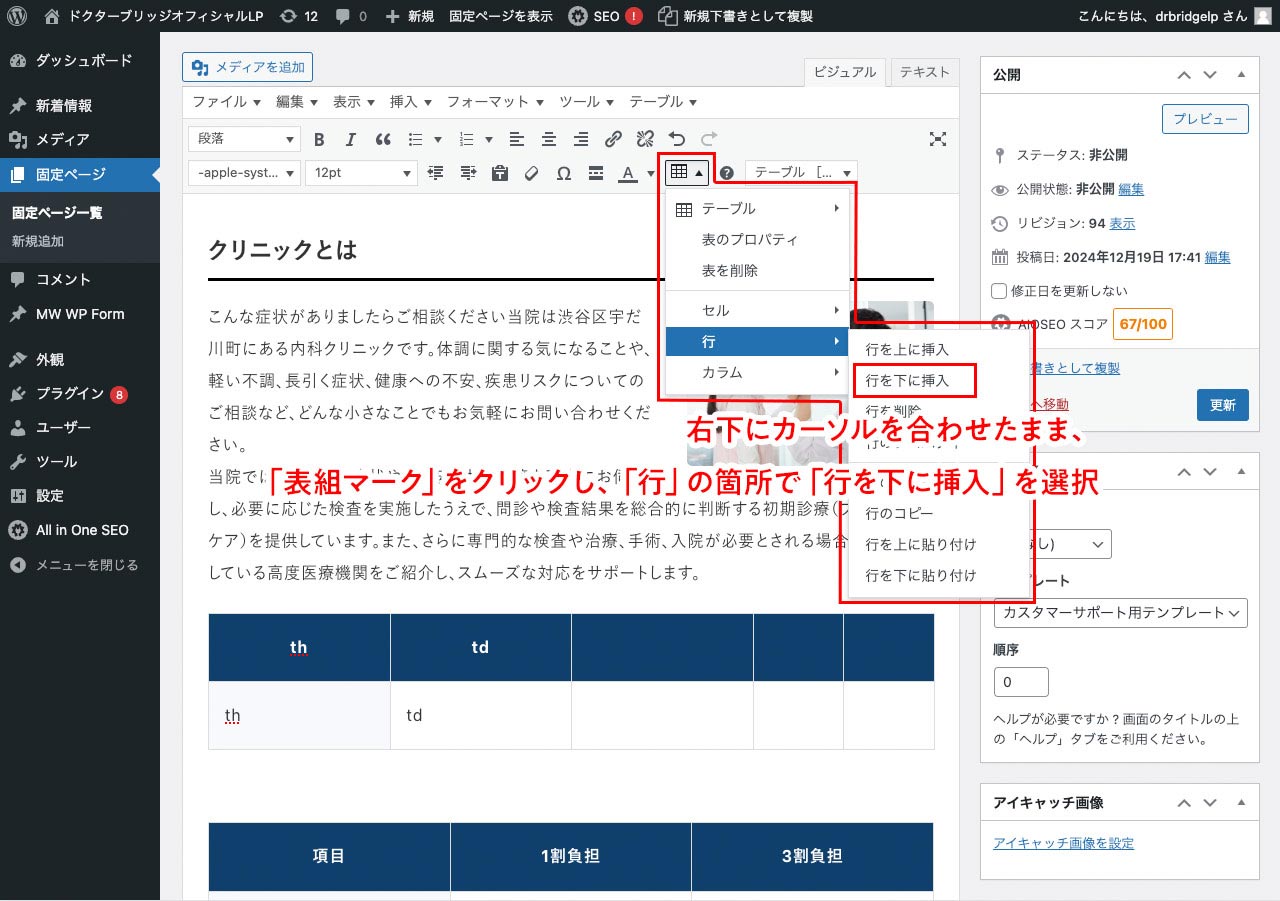1280x901 pixels.
Task: Open the -apple-system font family dropdown
Action: (244, 173)
